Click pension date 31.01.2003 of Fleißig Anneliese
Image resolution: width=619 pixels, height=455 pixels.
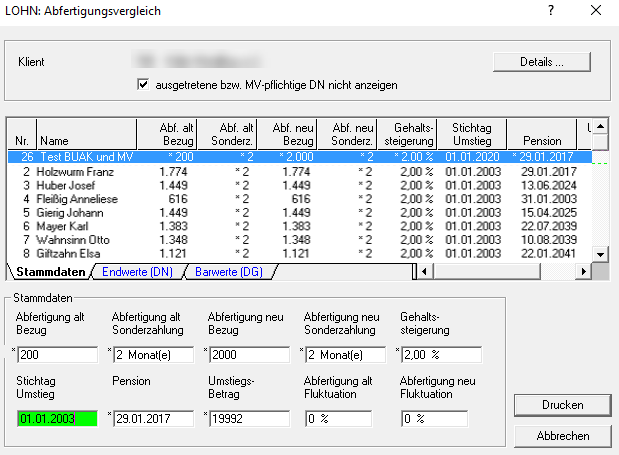tap(549, 199)
